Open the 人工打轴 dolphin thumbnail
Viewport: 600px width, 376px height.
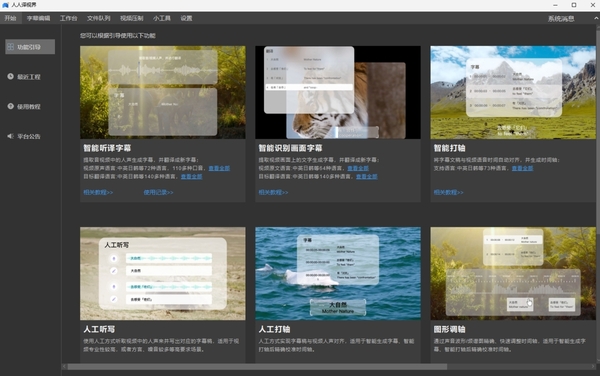tap(338, 273)
